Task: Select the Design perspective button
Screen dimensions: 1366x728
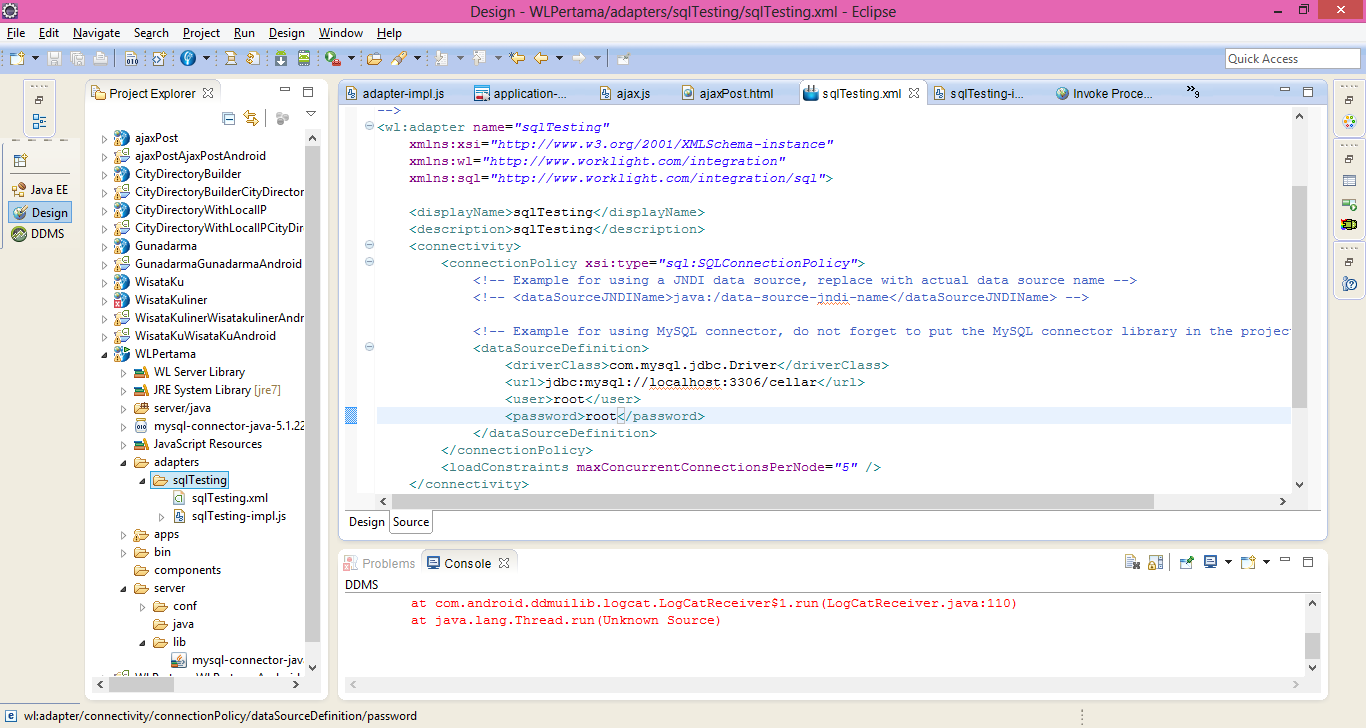Action: 40,212
